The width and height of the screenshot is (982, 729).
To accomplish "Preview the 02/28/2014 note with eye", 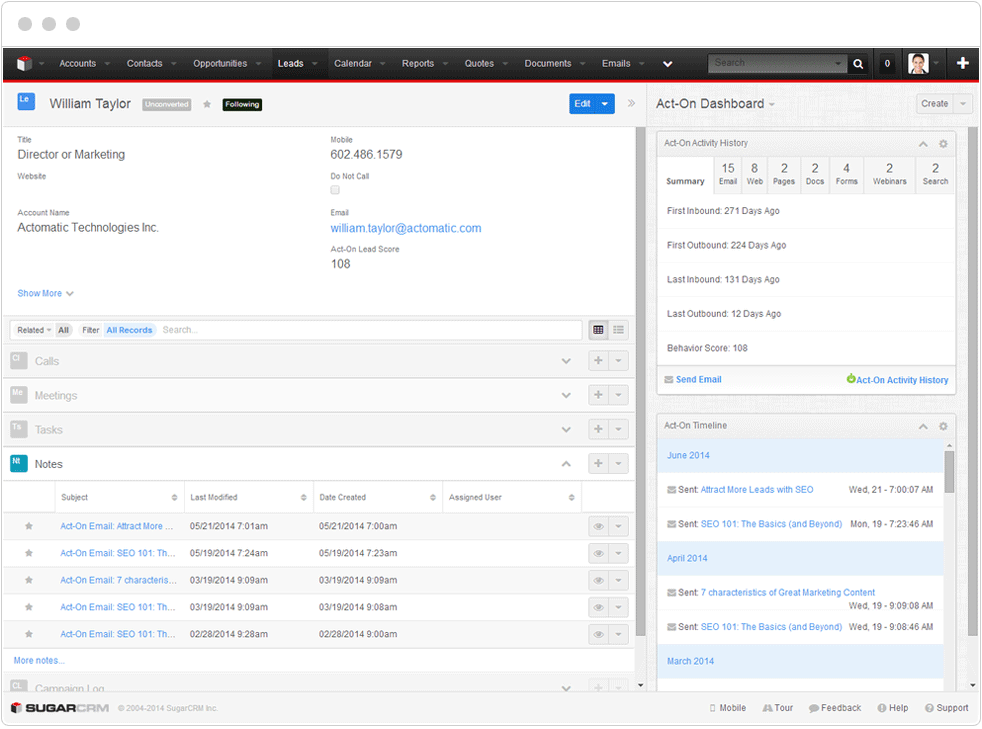I will point(599,634).
